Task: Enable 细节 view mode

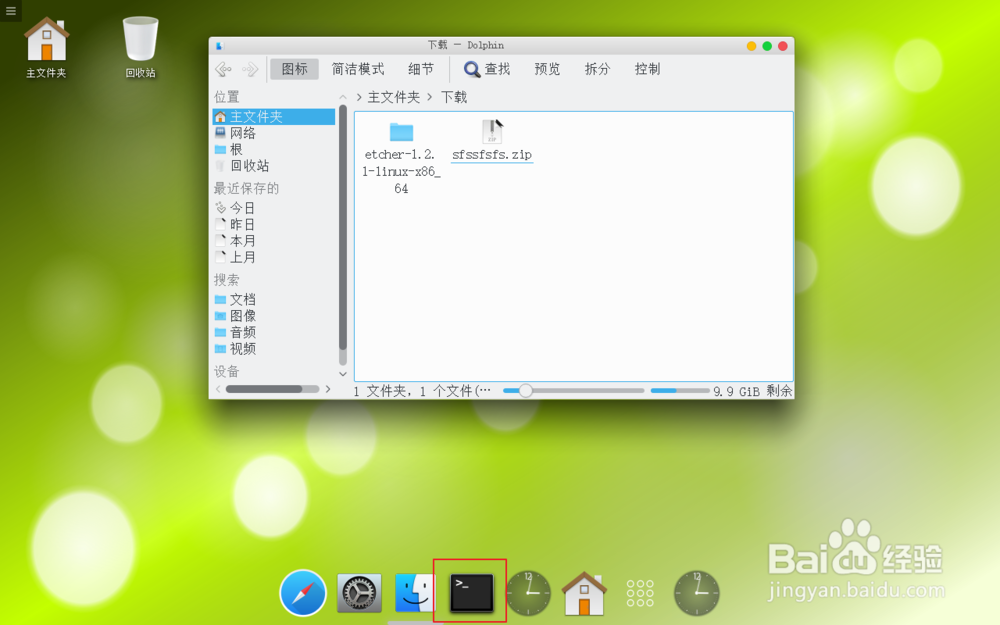Action: tap(420, 69)
